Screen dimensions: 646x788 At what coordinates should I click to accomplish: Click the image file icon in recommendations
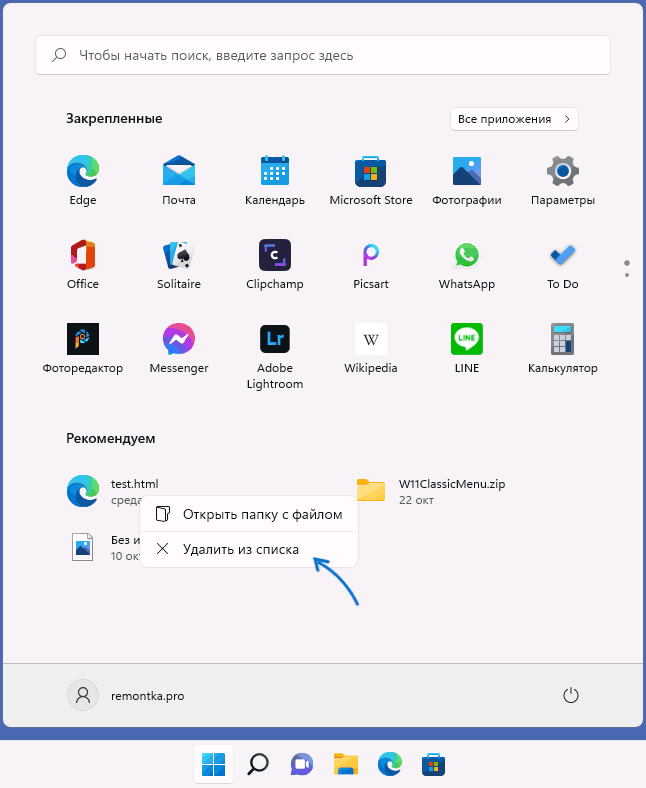(82, 547)
